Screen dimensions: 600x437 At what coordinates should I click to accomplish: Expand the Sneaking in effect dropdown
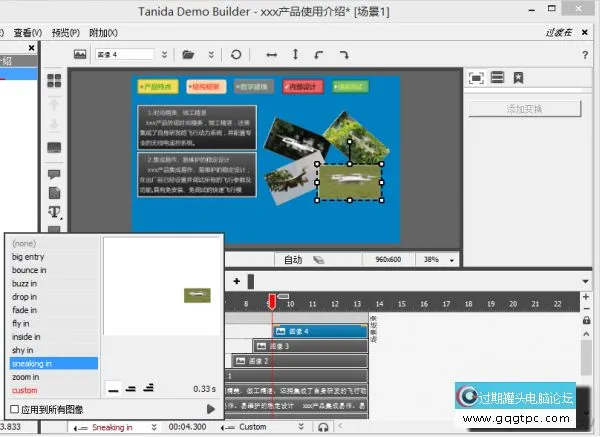click(x=153, y=428)
